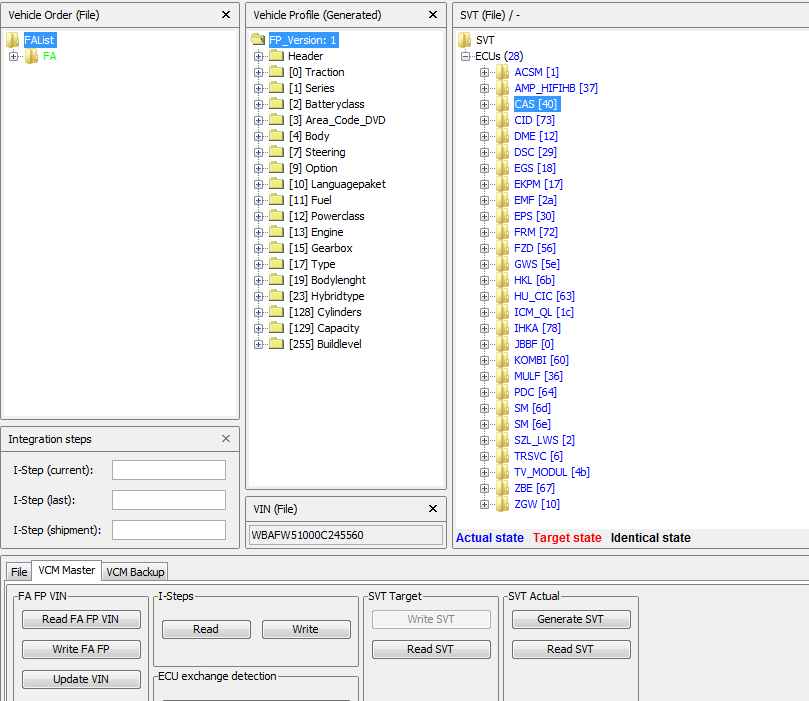
Task: Select the ICM_QL [1c] tree item
Action: pos(544,312)
